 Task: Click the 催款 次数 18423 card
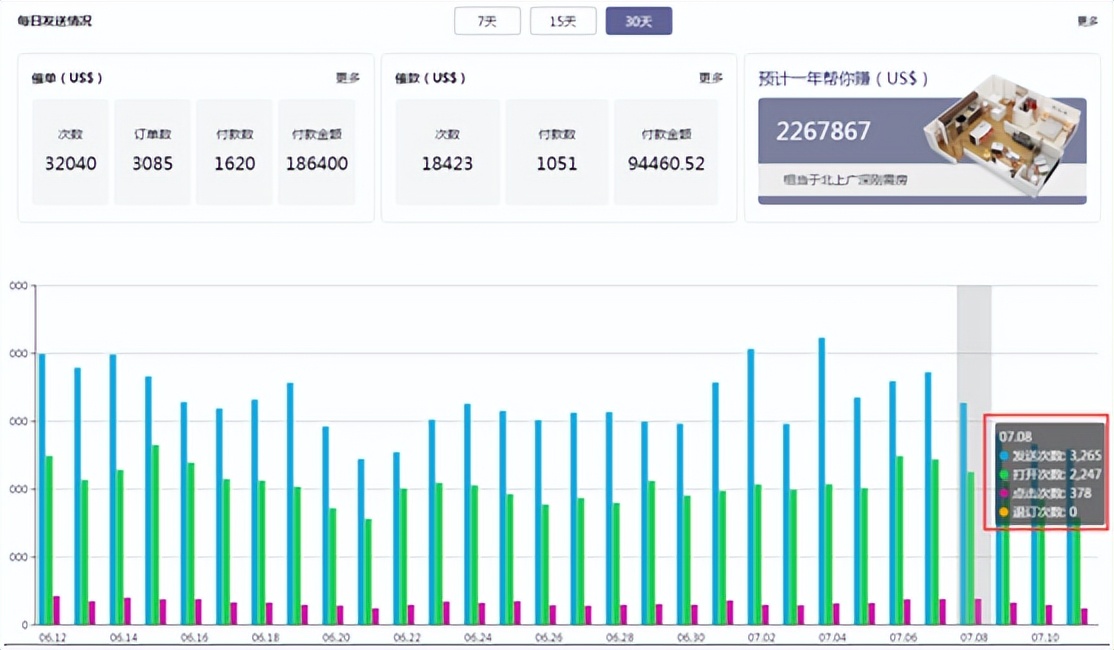point(446,152)
